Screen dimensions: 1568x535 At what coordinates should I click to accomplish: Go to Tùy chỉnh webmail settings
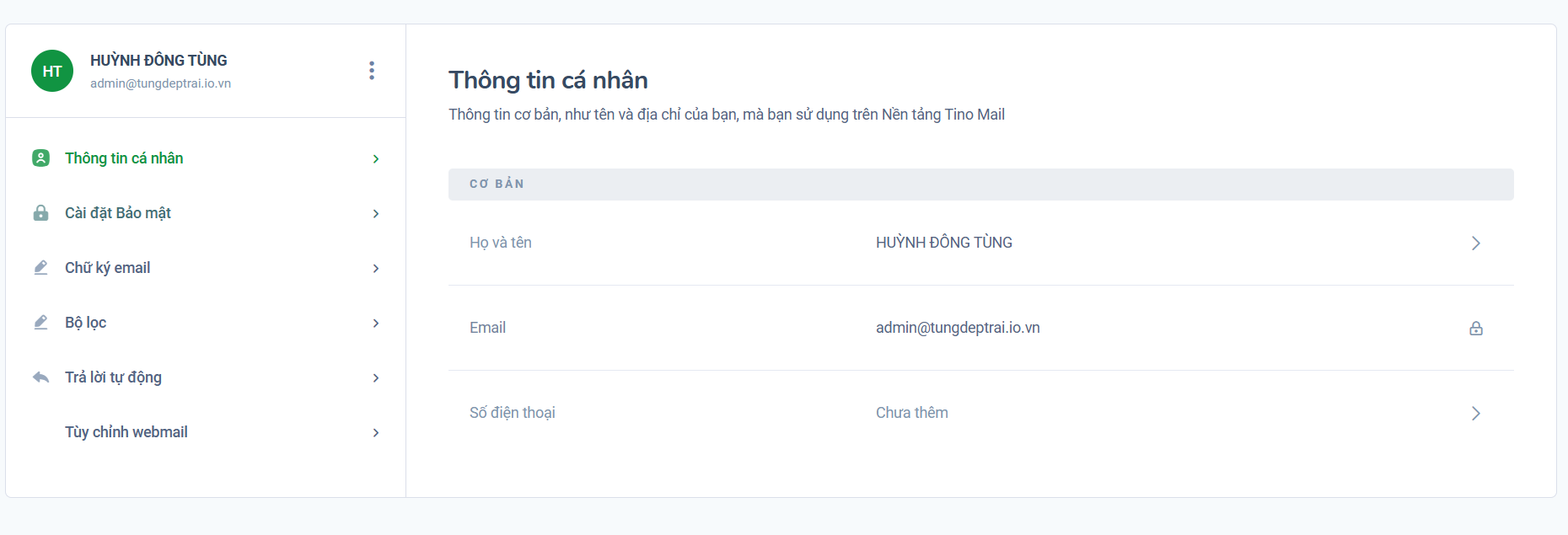pyautogui.click(x=126, y=432)
